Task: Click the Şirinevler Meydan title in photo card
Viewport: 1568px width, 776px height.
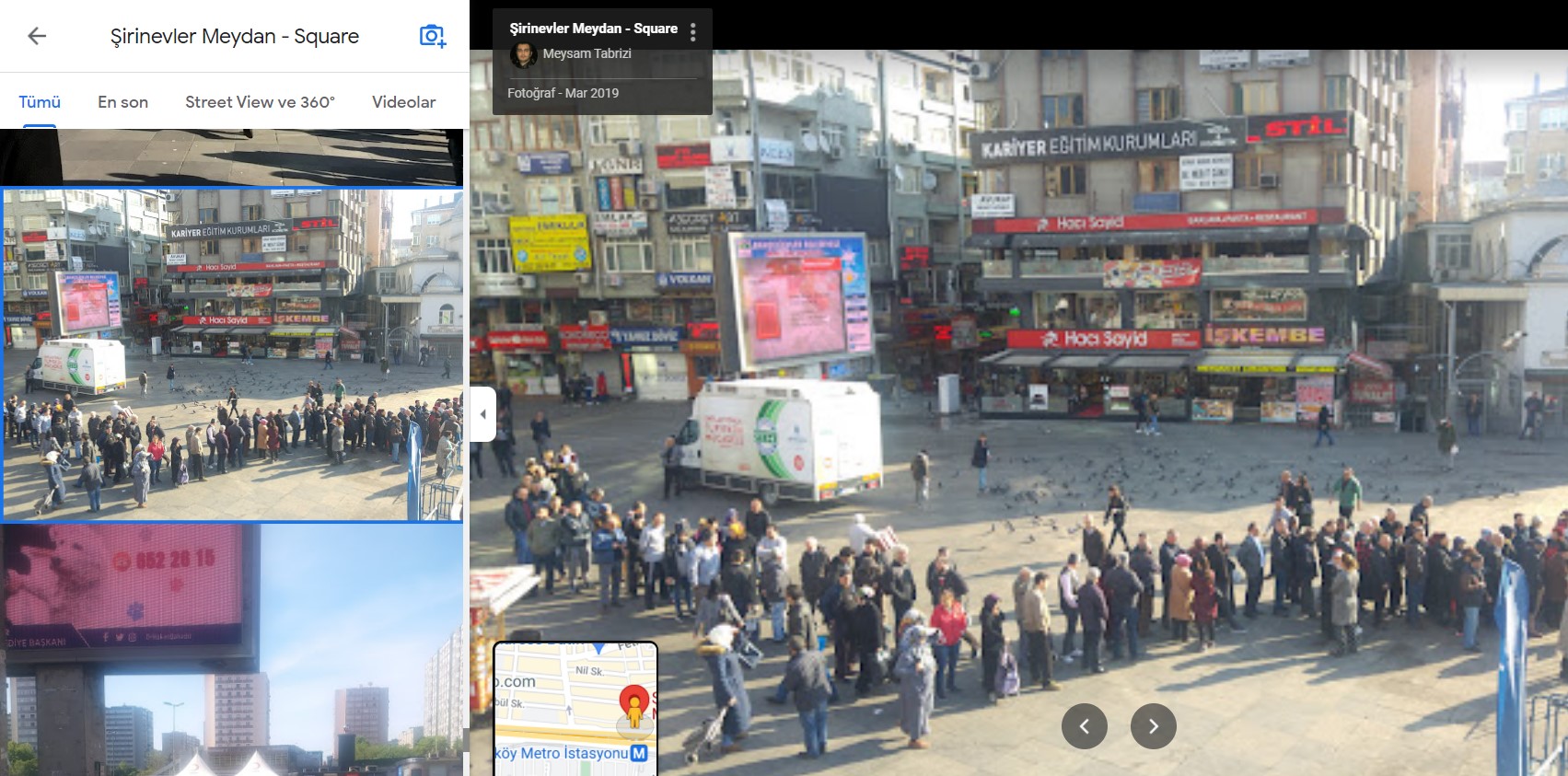Action: 593,29
